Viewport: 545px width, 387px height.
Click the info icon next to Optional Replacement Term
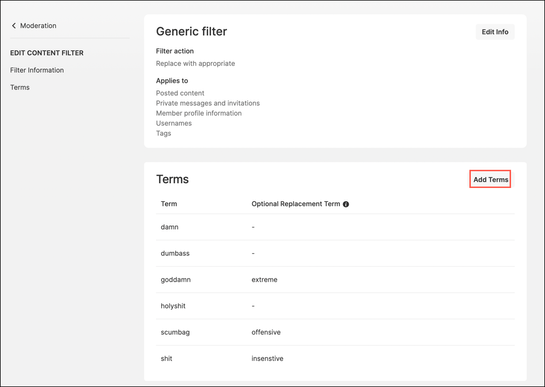pyautogui.click(x=346, y=204)
